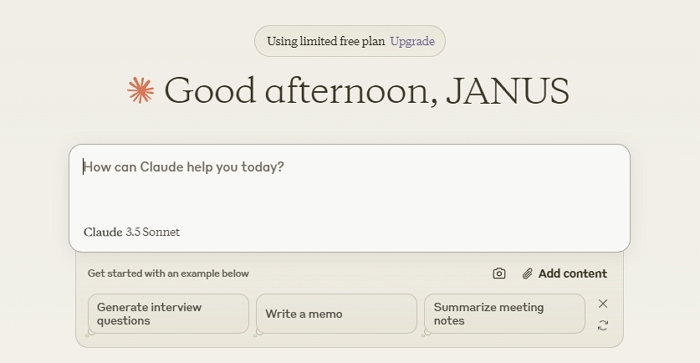This screenshot has height=363, width=700.
Task: Click the camera screenshot capture icon
Action: pyautogui.click(x=499, y=273)
